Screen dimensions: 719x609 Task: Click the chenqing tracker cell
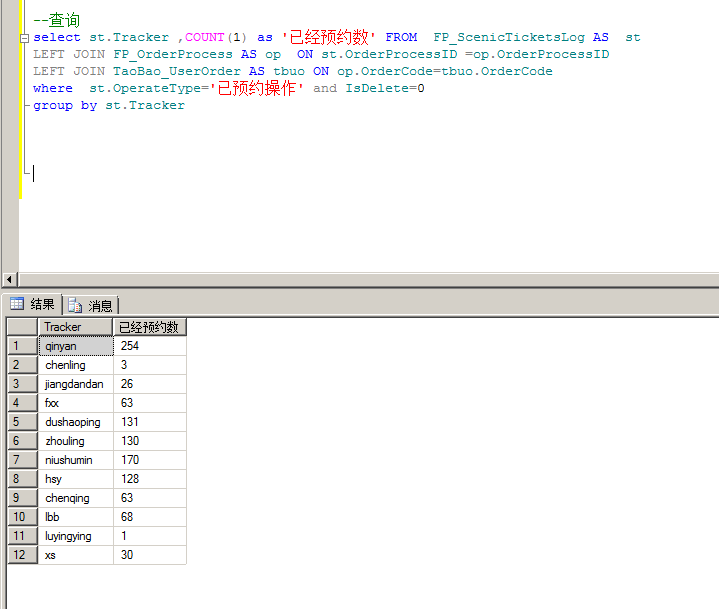(76, 498)
